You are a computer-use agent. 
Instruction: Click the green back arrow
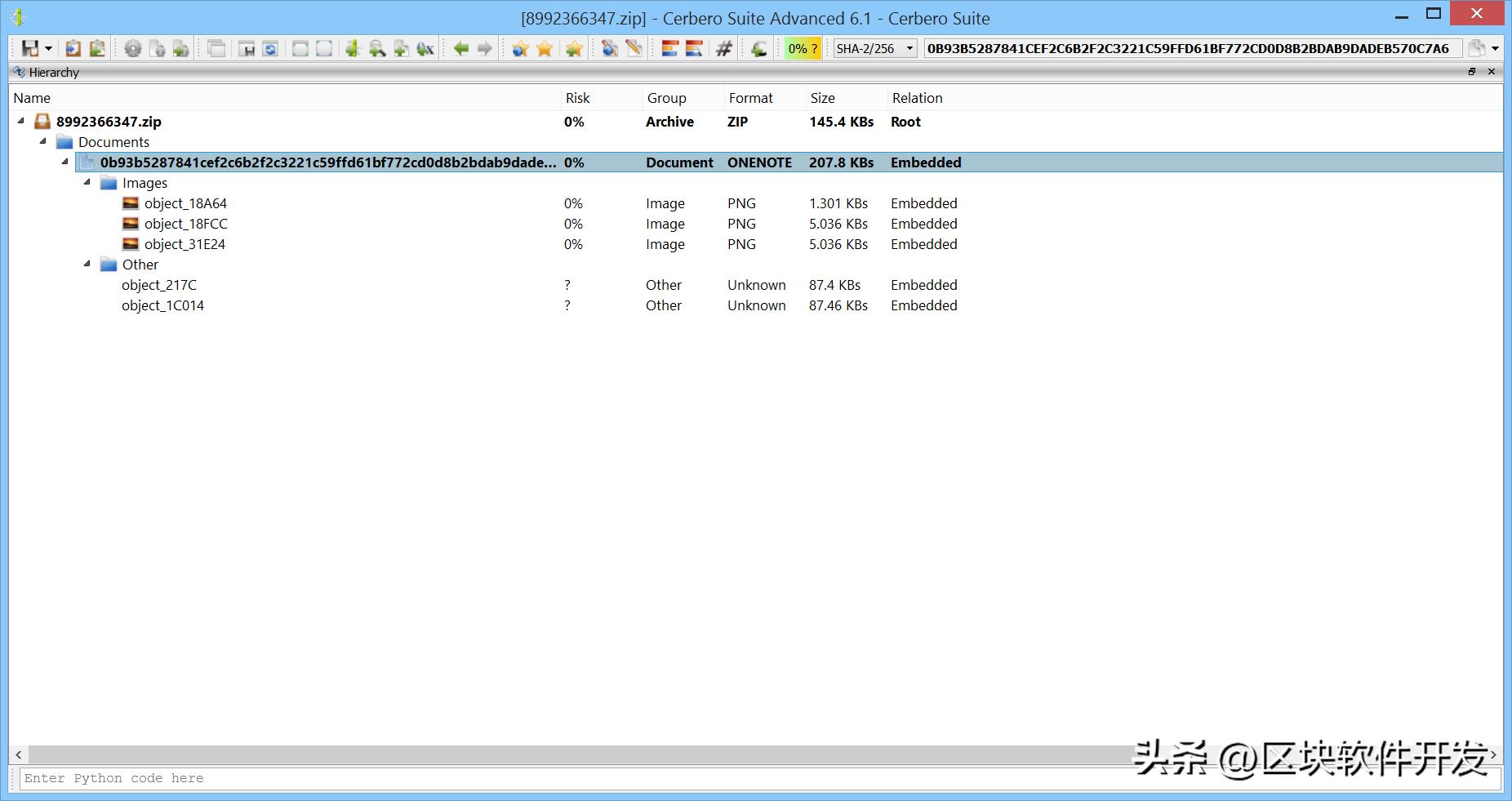[461, 48]
